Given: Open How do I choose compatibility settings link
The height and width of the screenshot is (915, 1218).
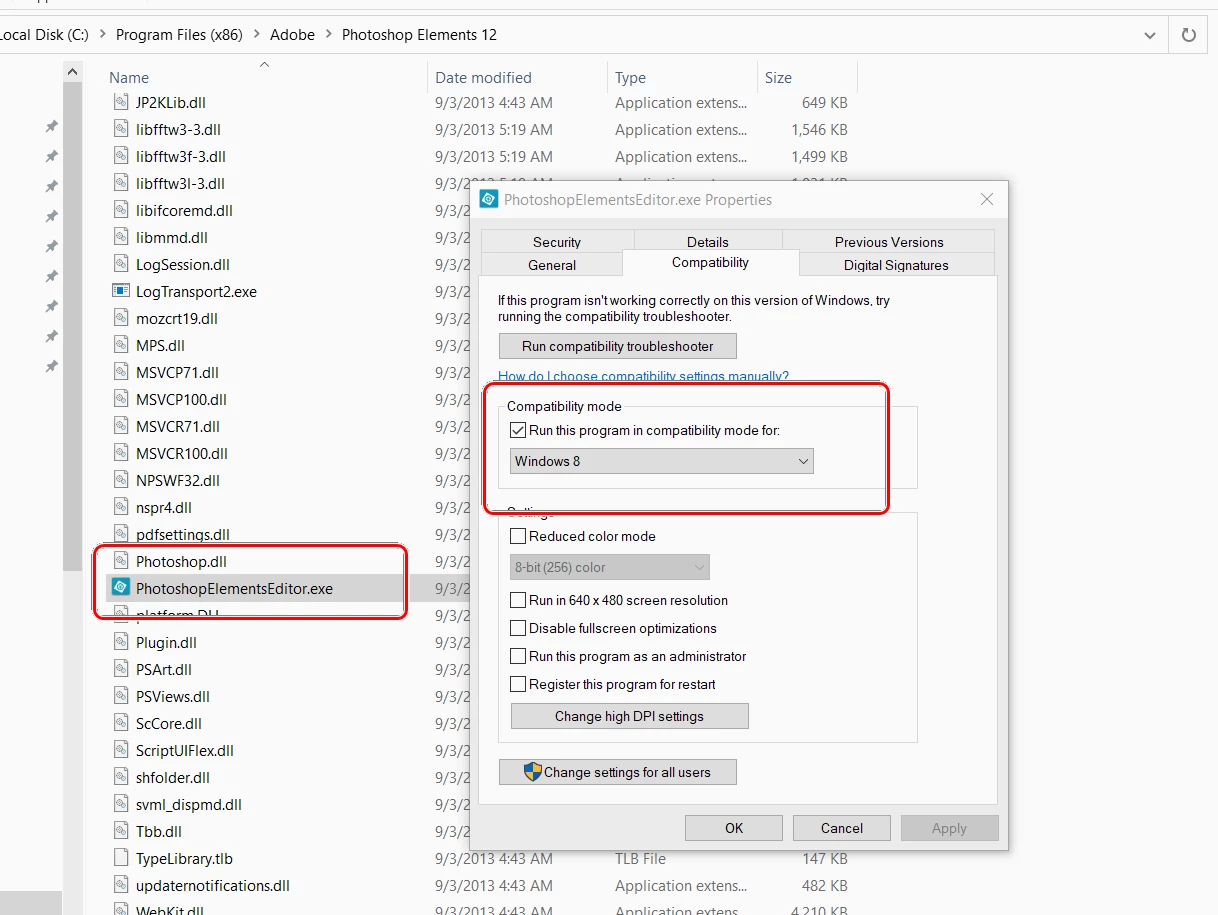Looking at the screenshot, I should click(643, 376).
